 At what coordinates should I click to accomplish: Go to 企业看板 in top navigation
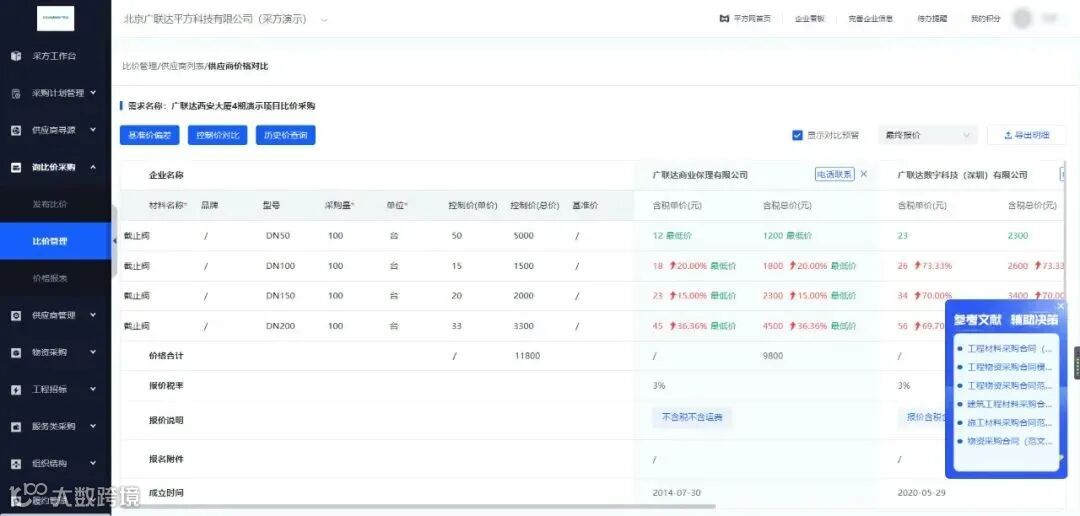coord(809,19)
